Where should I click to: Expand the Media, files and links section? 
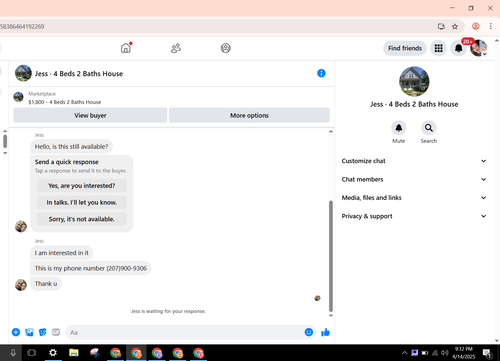[x=414, y=198]
